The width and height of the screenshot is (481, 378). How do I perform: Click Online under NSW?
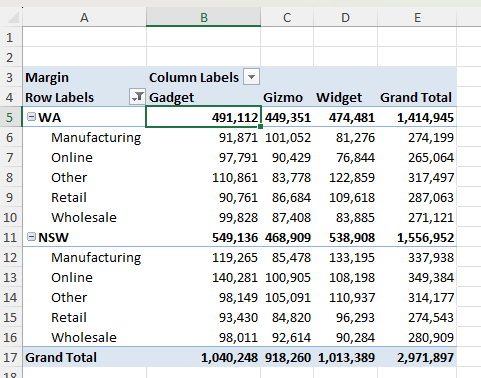[x=72, y=277]
